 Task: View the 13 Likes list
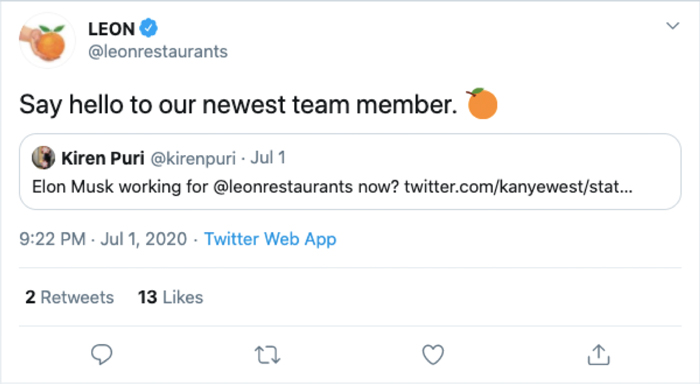pyautogui.click(x=171, y=297)
